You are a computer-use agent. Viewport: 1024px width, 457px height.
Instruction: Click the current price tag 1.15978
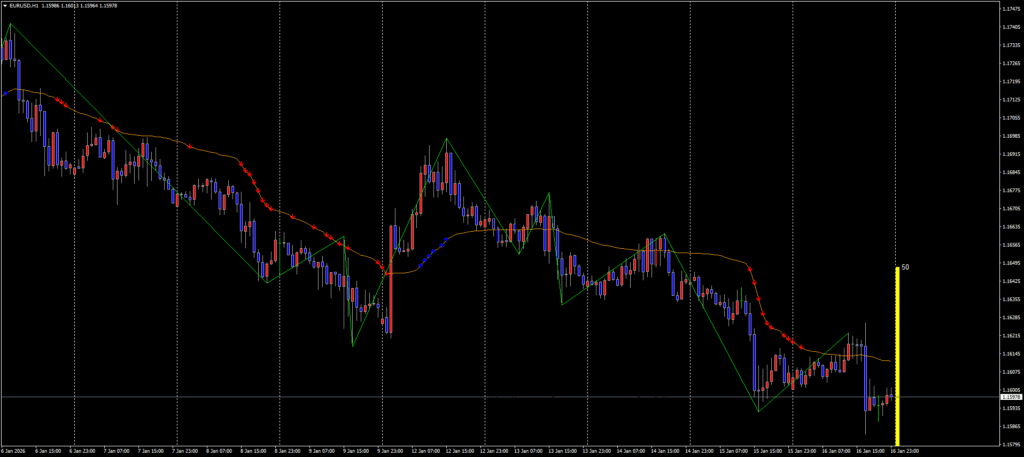pyautogui.click(x=1011, y=397)
